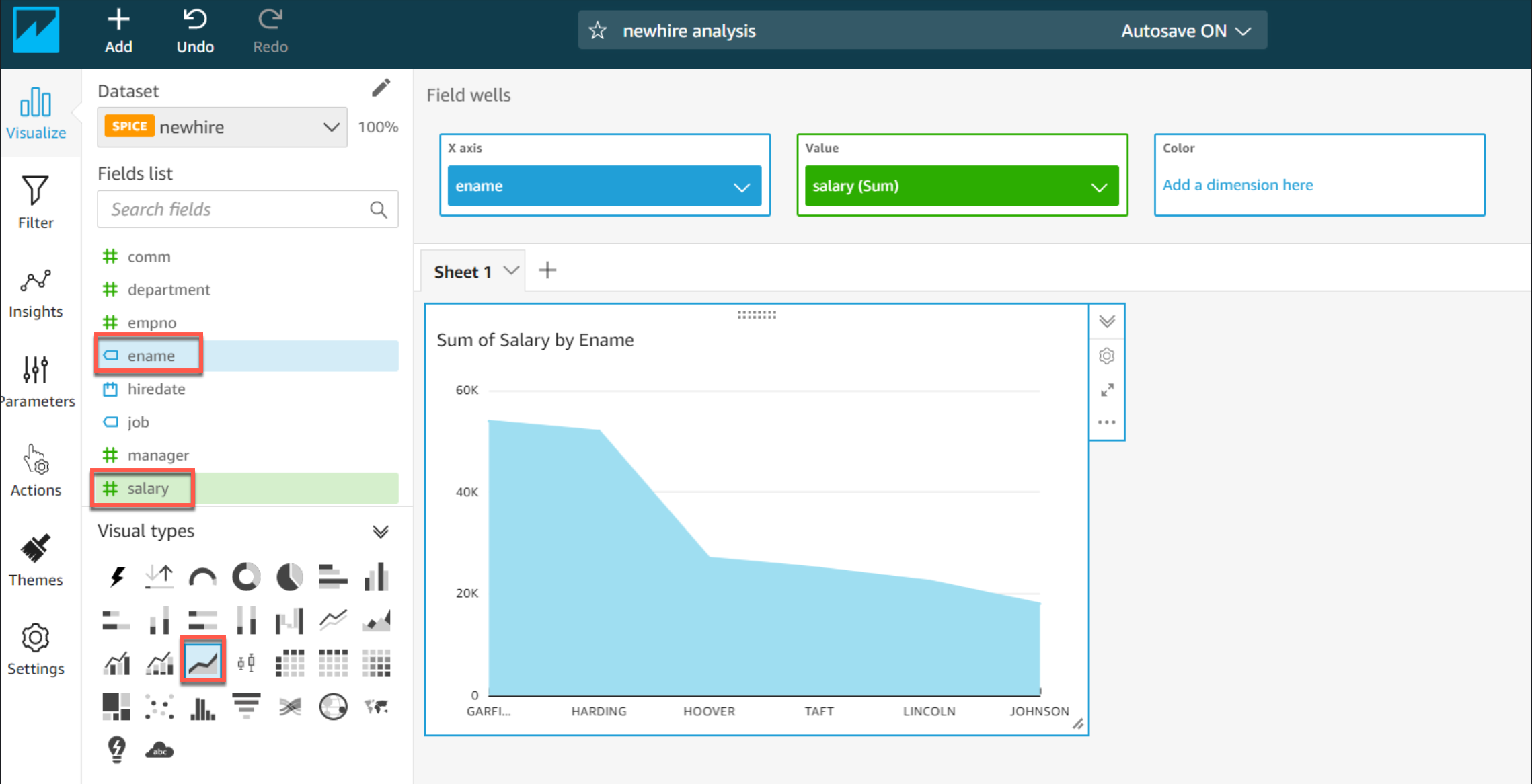Collapse the Visual types panel
The width and height of the screenshot is (1532, 784).
(381, 532)
